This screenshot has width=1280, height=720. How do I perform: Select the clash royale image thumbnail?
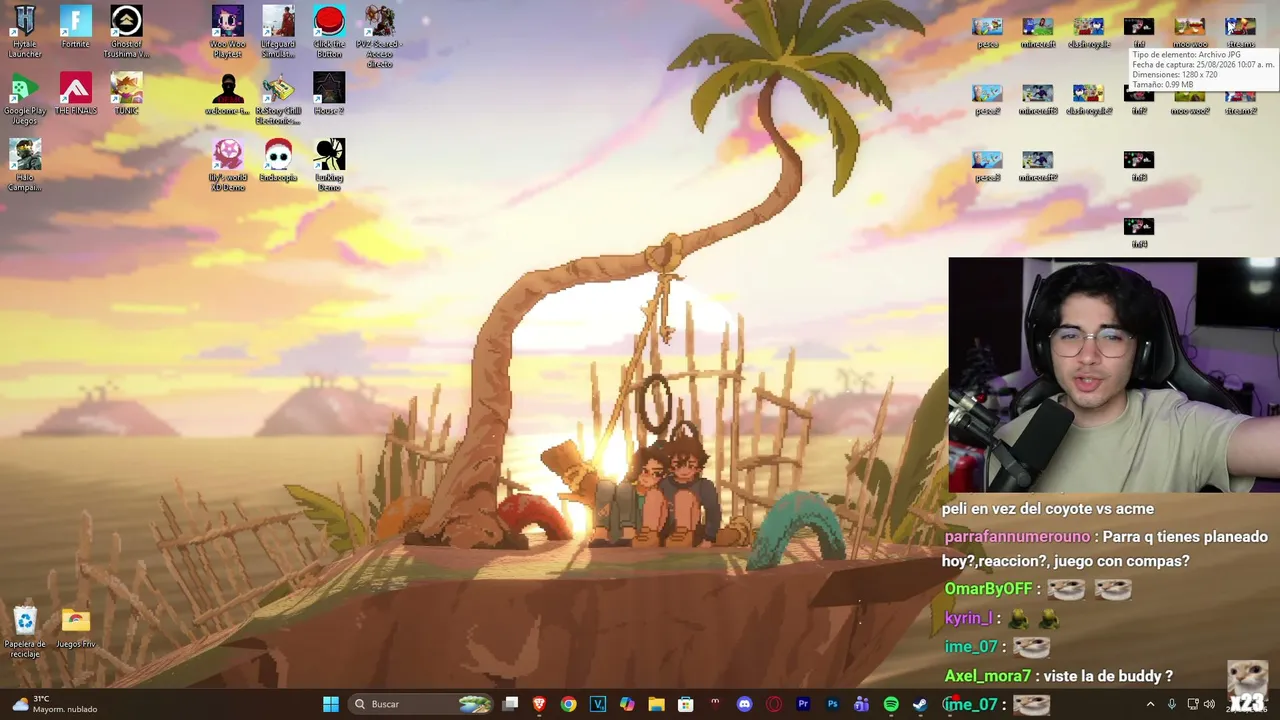pos(1088,33)
